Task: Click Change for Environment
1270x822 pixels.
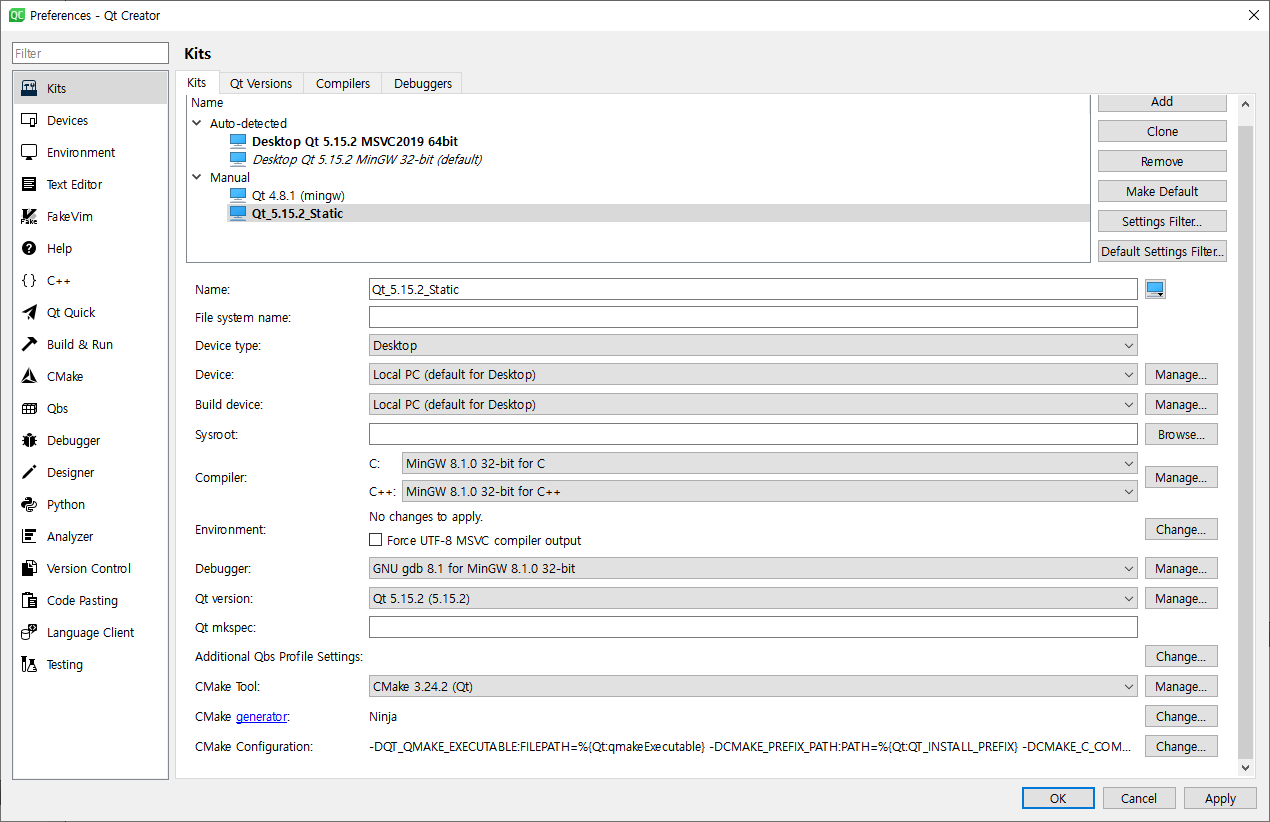Action: click(1181, 530)
